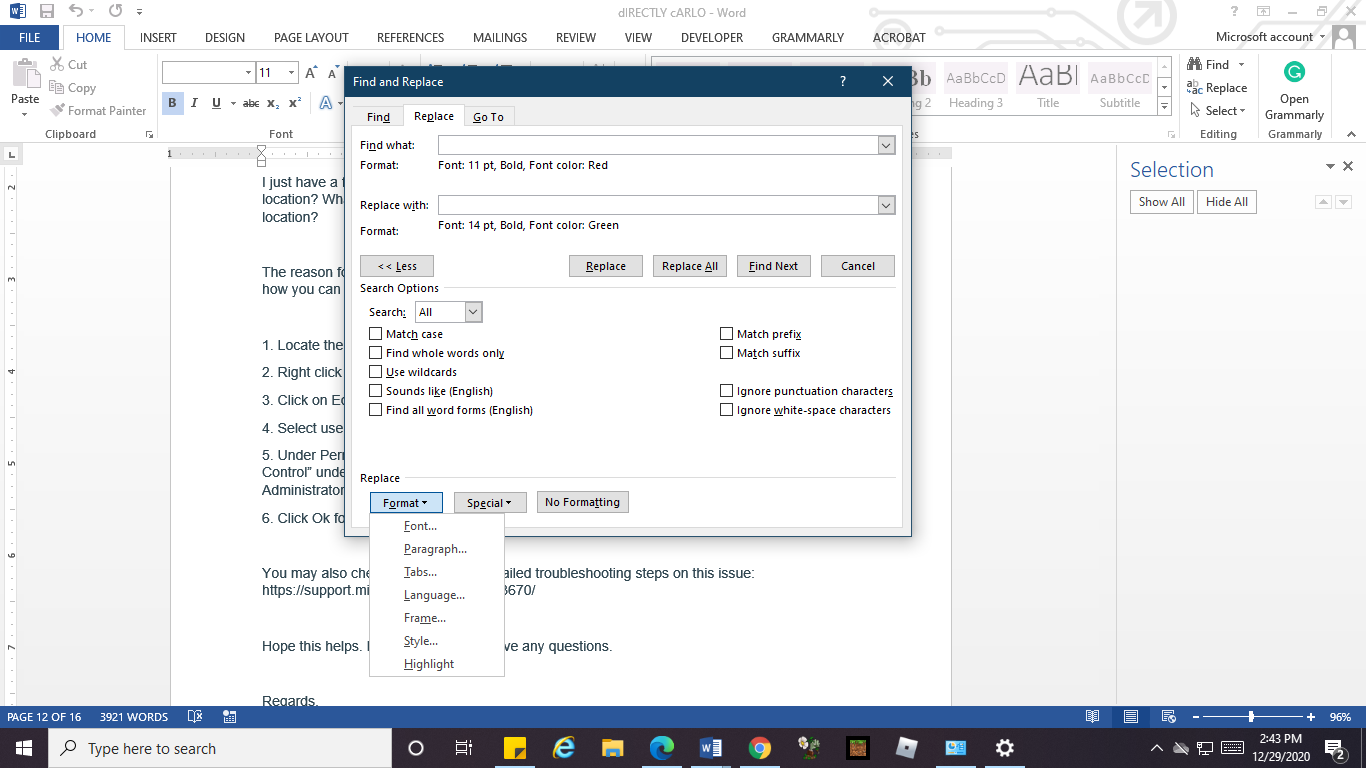Check Sounds like (English)
The width and height of the screenshot is (1366, 768).
pos(376,391)
